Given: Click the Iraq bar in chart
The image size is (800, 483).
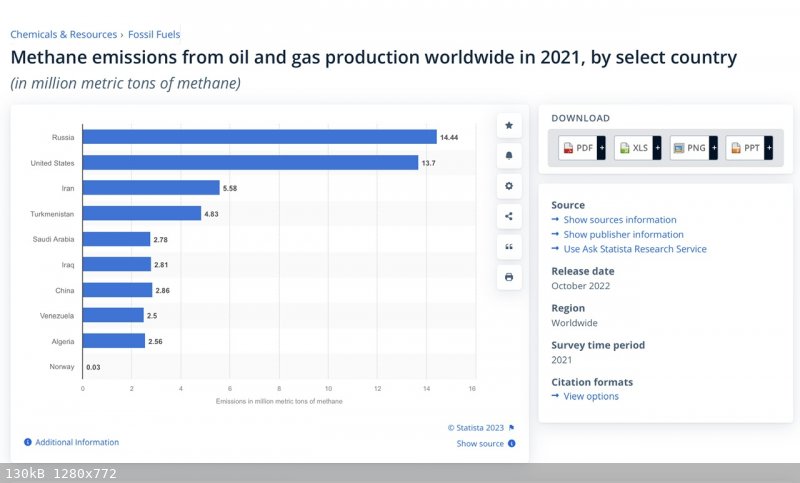Looking at the screenshot, I should (x=117, y=264).
